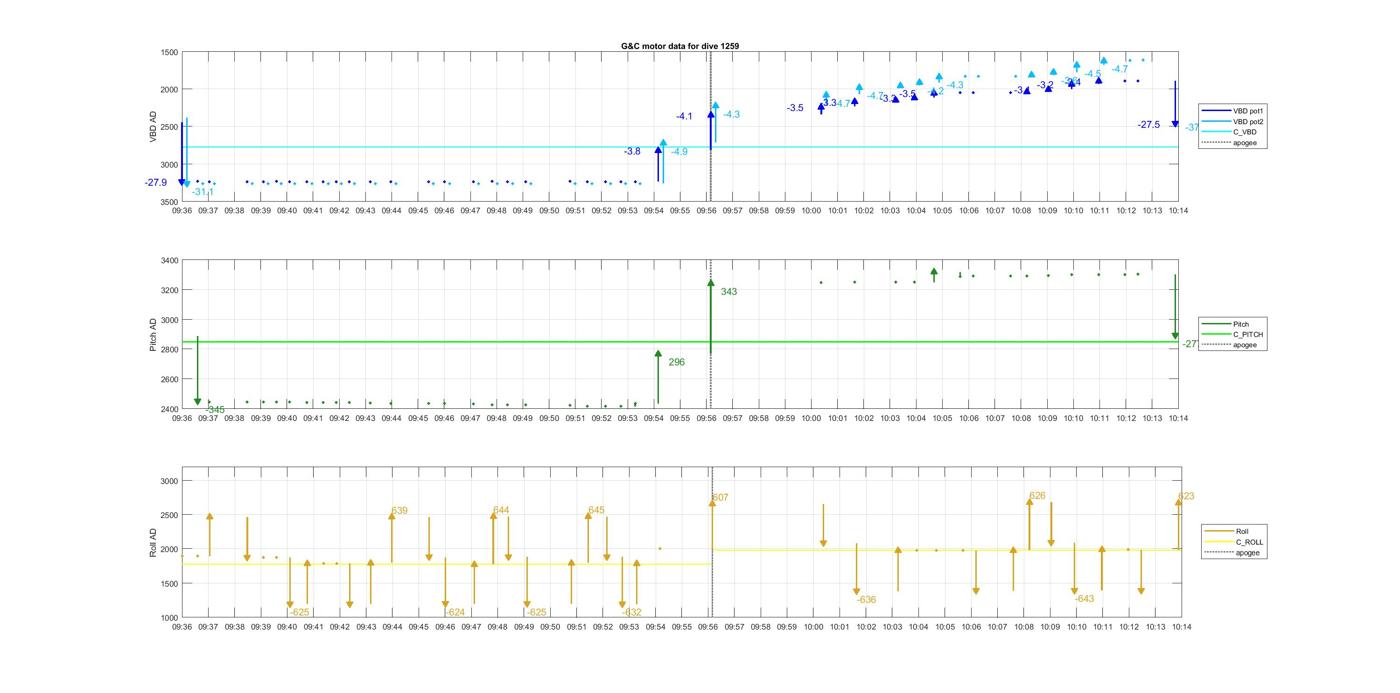Click the "3400" tick on the Pitch axis
This screenshot has height=693, width=1400.
click(x=169, y=261)
